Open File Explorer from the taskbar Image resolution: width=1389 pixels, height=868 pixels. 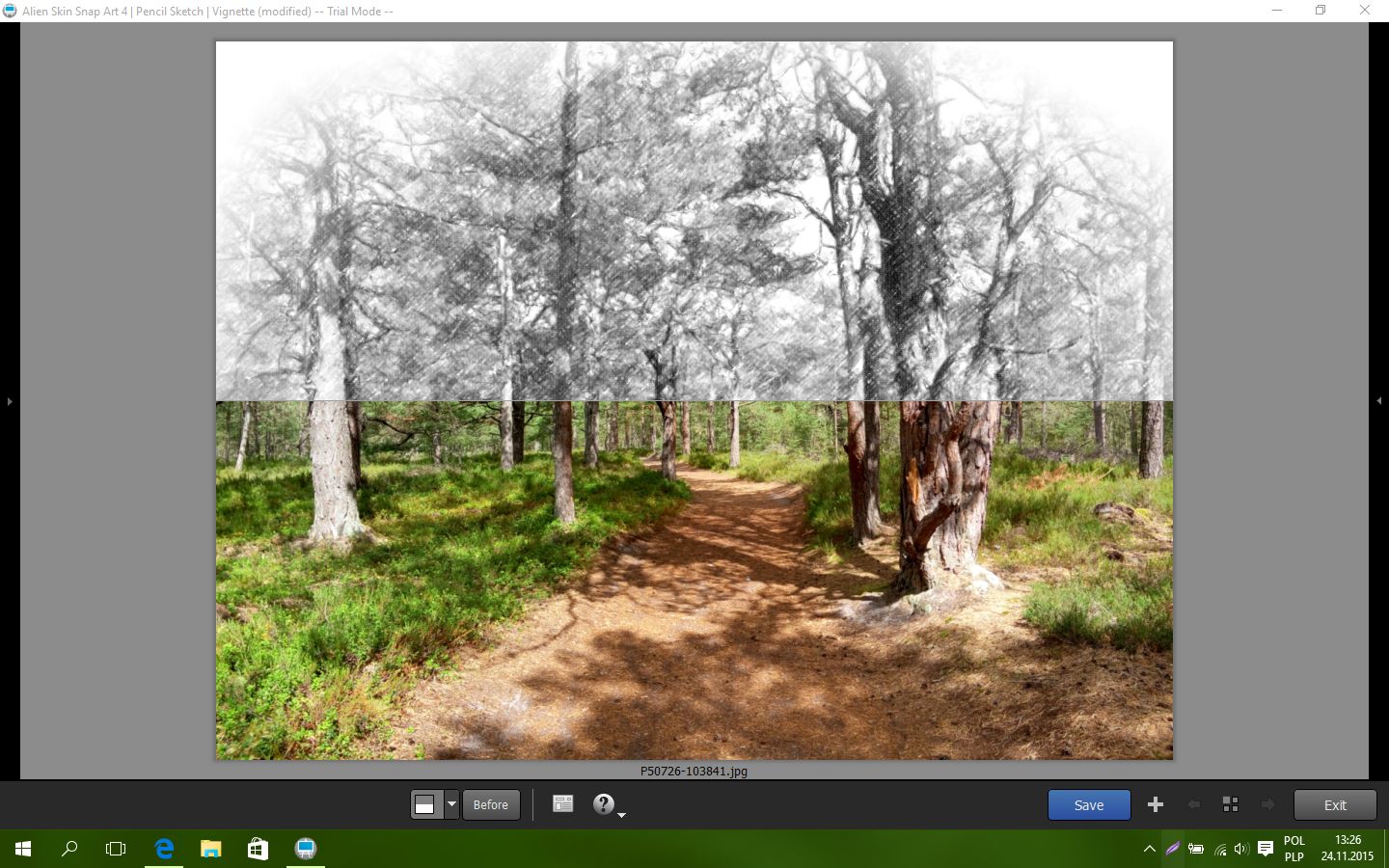[210, 849]
